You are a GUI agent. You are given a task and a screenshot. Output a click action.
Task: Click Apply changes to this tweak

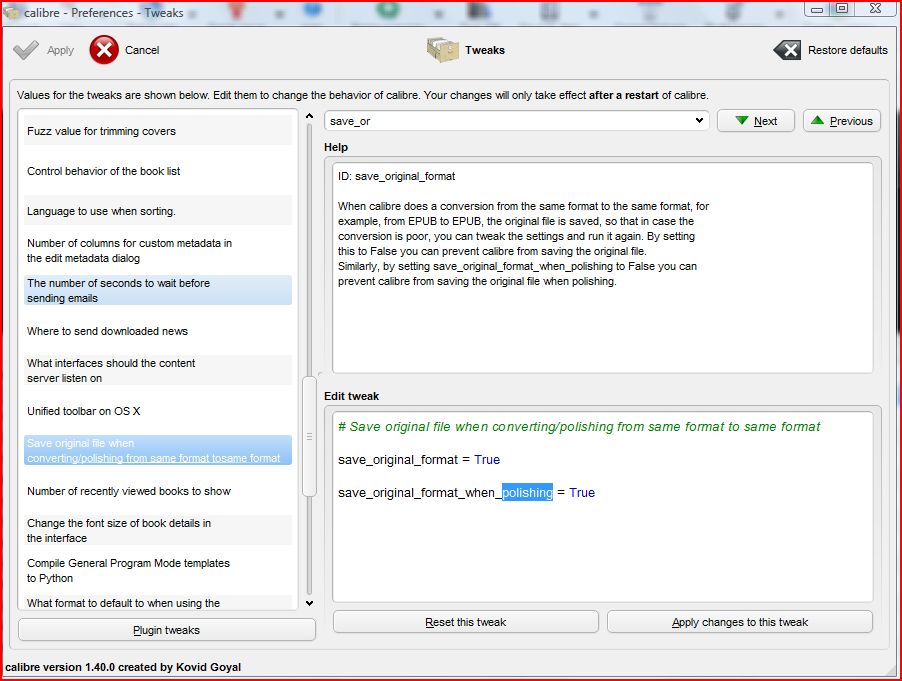pyautogui.click(x=740, y=622)
